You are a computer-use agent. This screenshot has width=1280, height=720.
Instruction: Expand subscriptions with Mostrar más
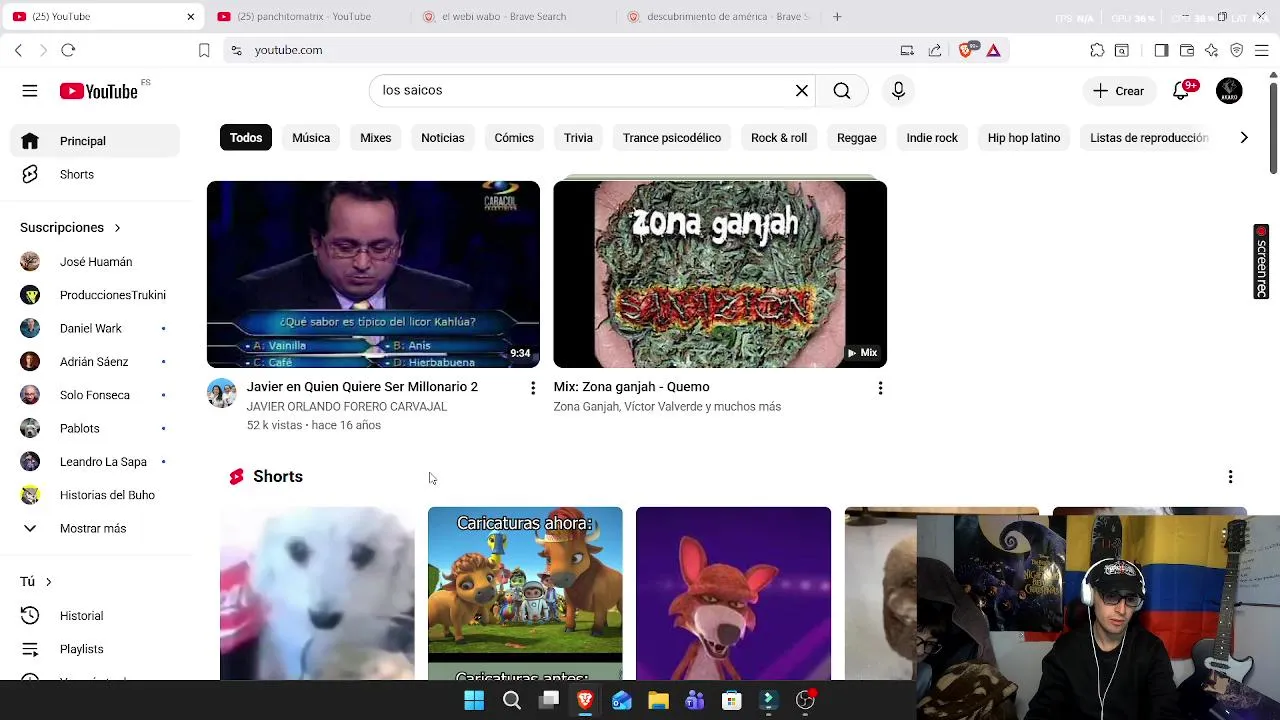click(x=95, y=528)
